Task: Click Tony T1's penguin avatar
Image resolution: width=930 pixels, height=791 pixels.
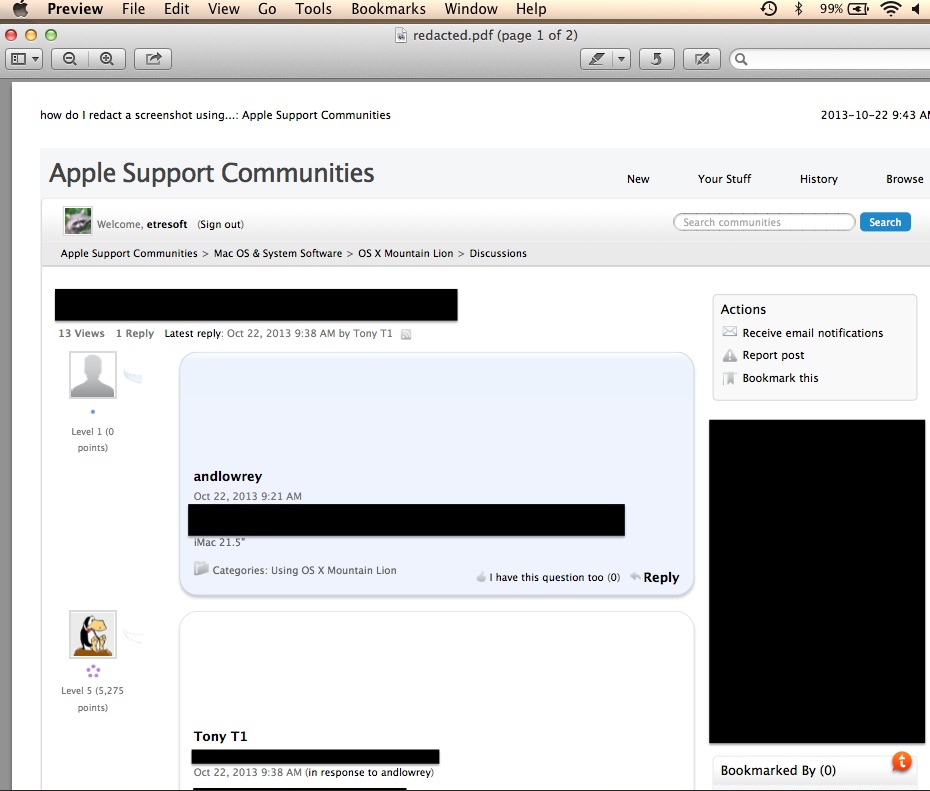Action: tap(93, 634)
